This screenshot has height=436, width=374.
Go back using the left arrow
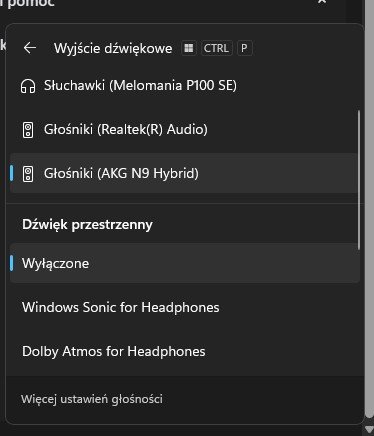[x=30, y=48]
